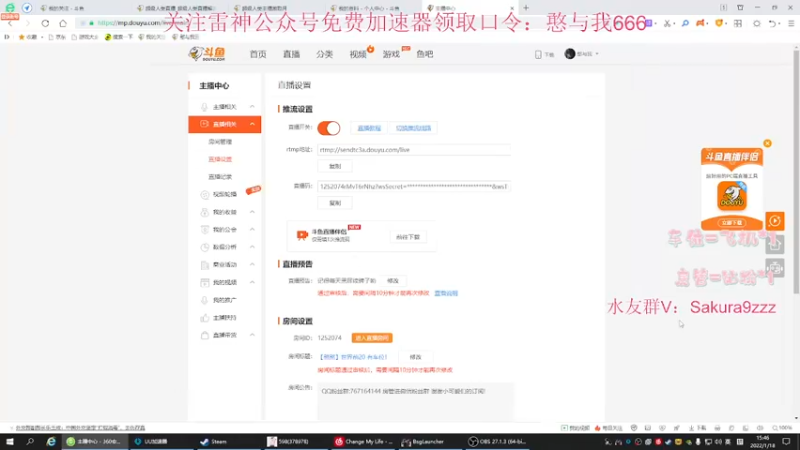This screenshot has height=450, width=800.
Task: Click 立即下载 on floating ad
Action: coord(732,223)
